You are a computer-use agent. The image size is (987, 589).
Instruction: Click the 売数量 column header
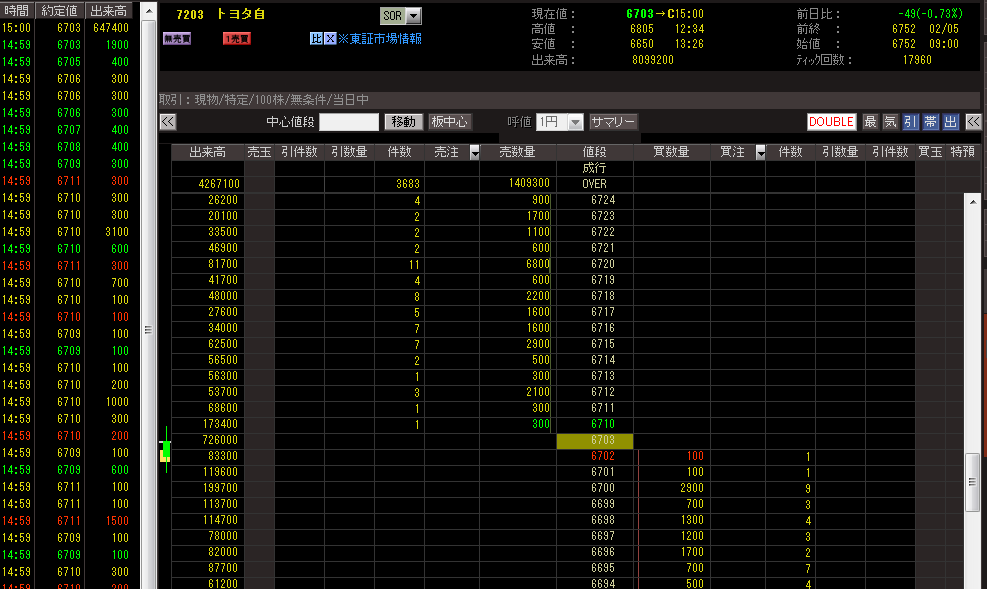pyautogui.click(x=517, y=152)
